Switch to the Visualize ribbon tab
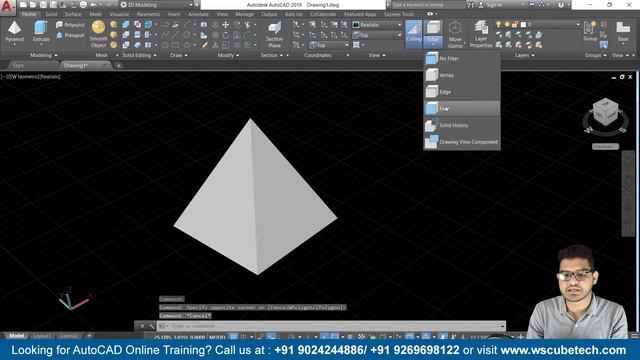Image resolution: width=640 pixels, height=360 pixels. click(119, 14)
